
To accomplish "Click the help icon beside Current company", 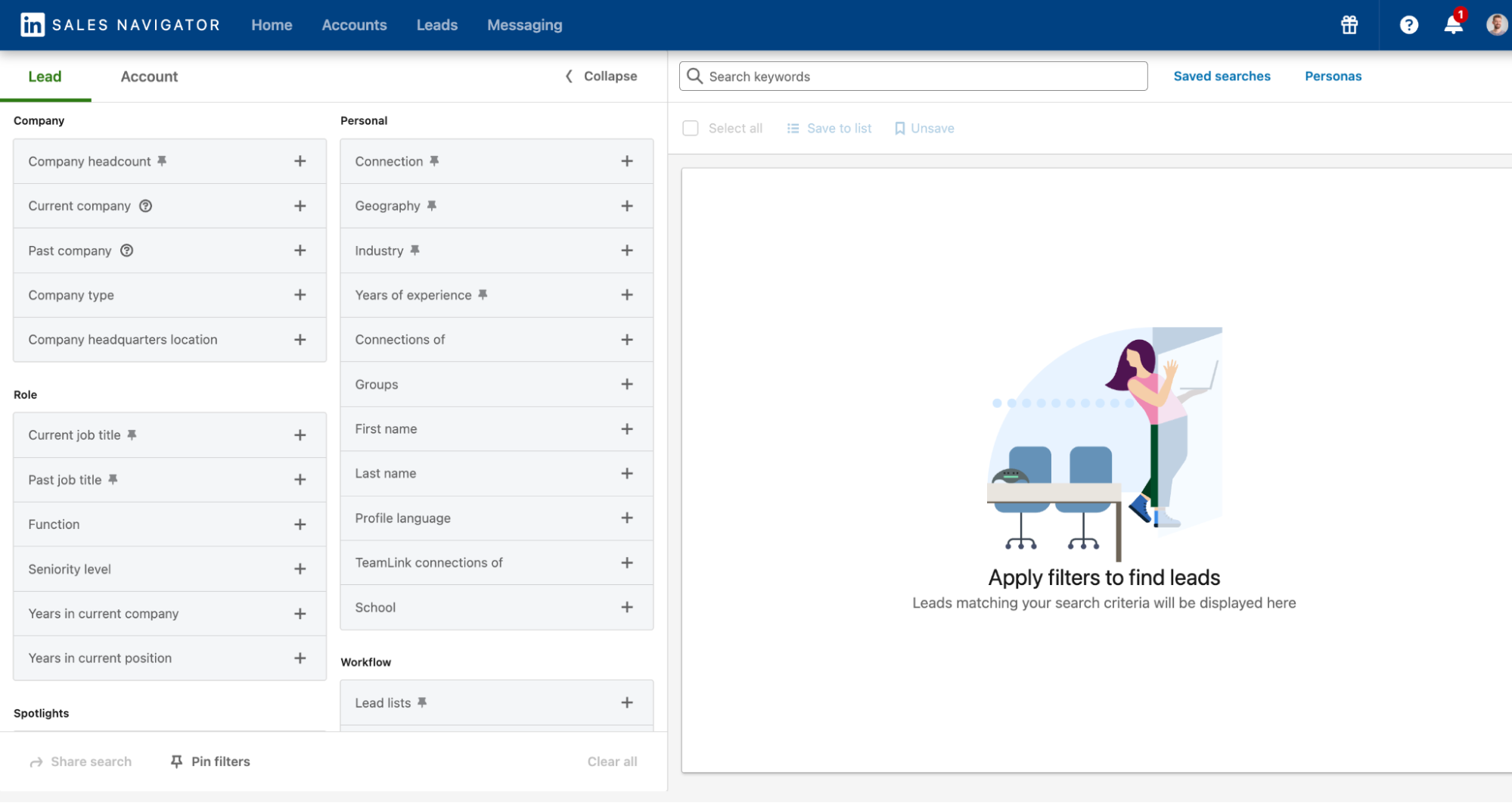I will 145,206.
